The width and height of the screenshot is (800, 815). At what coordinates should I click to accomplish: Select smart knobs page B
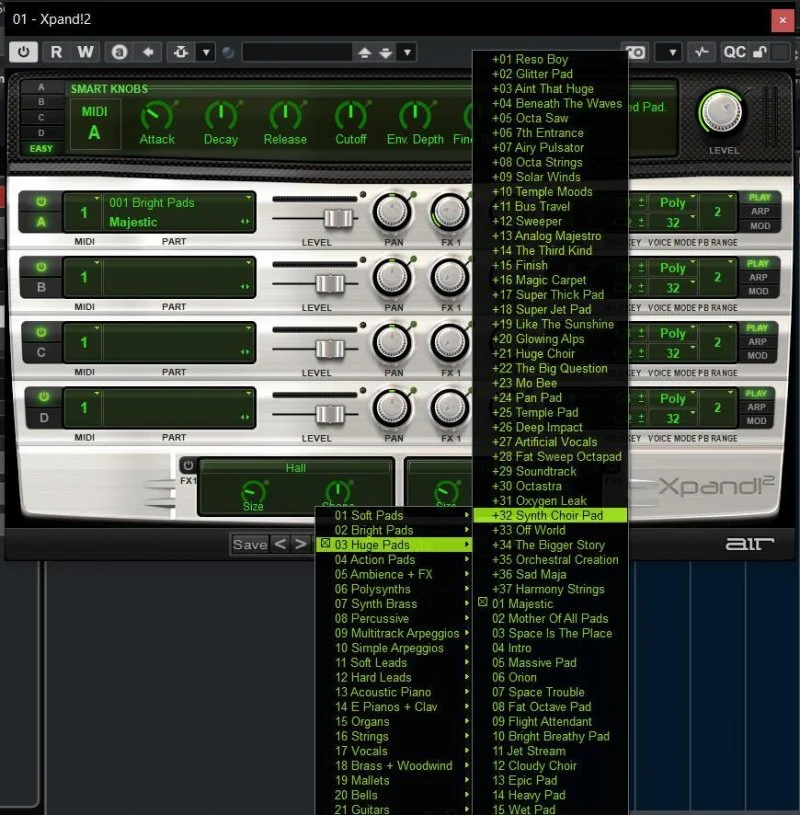pos(41,102)
